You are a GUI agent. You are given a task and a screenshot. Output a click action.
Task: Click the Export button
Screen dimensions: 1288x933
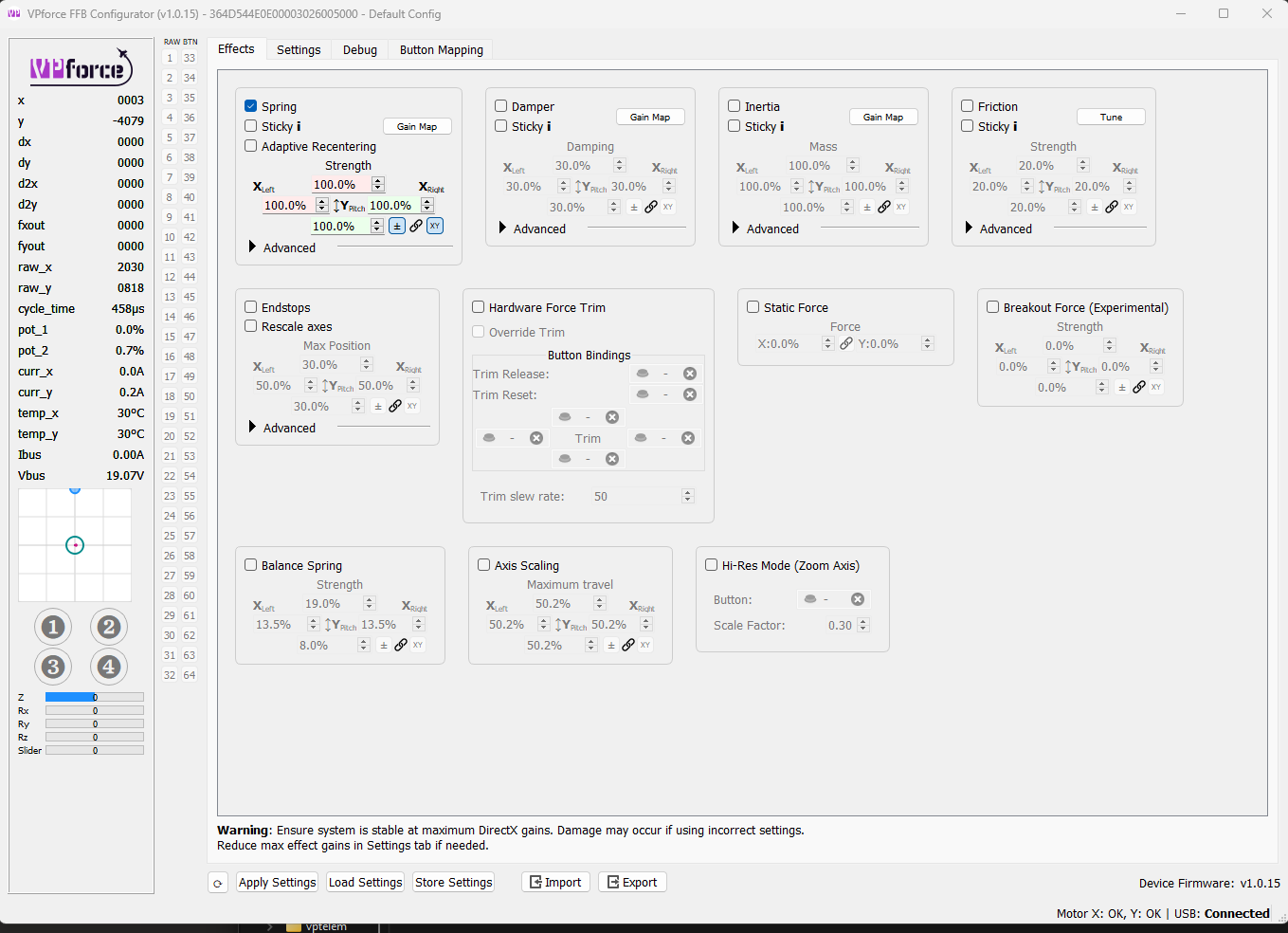click(632, 883)
